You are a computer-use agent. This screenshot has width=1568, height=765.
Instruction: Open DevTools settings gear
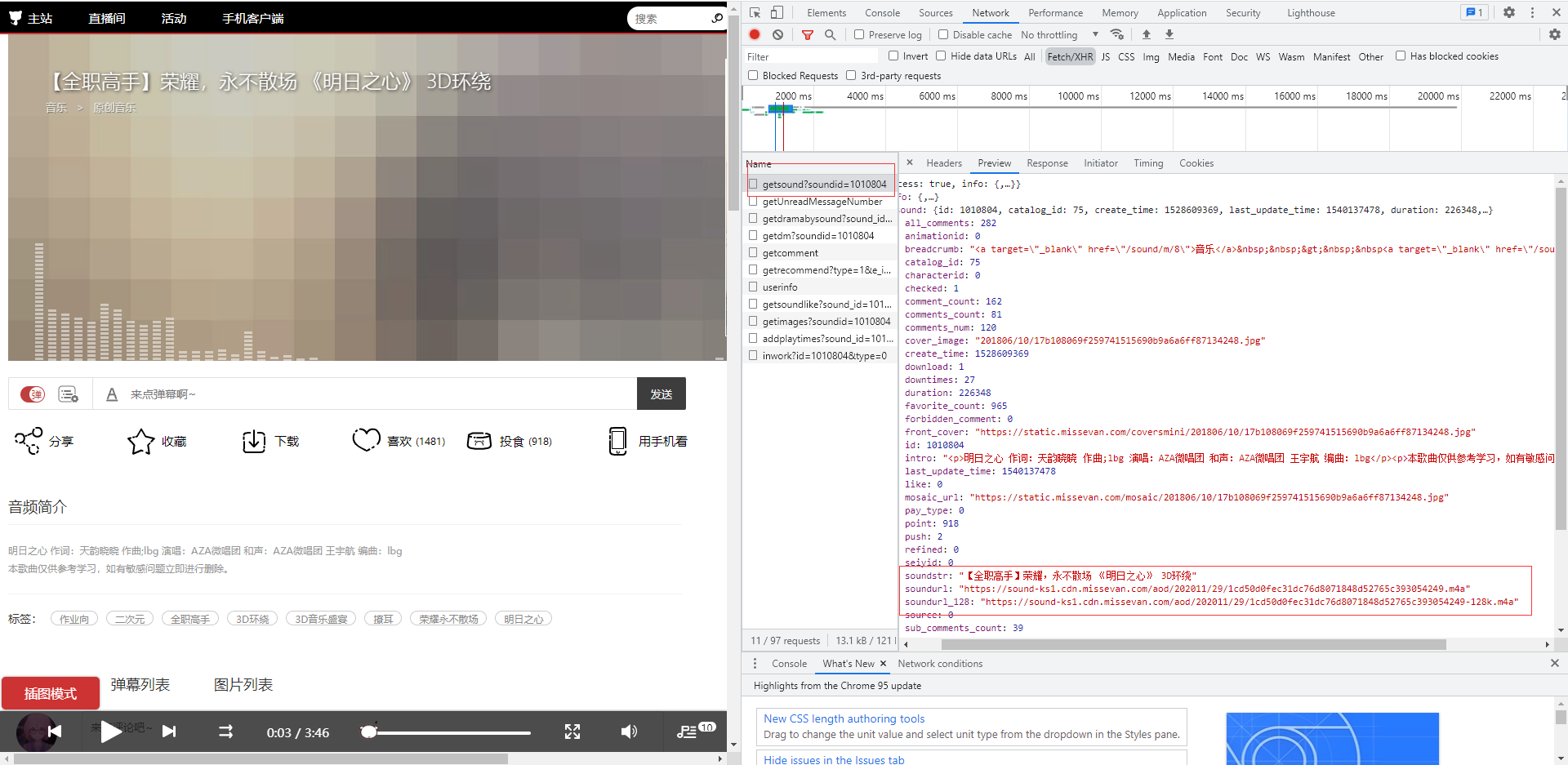click(1509, 12)
